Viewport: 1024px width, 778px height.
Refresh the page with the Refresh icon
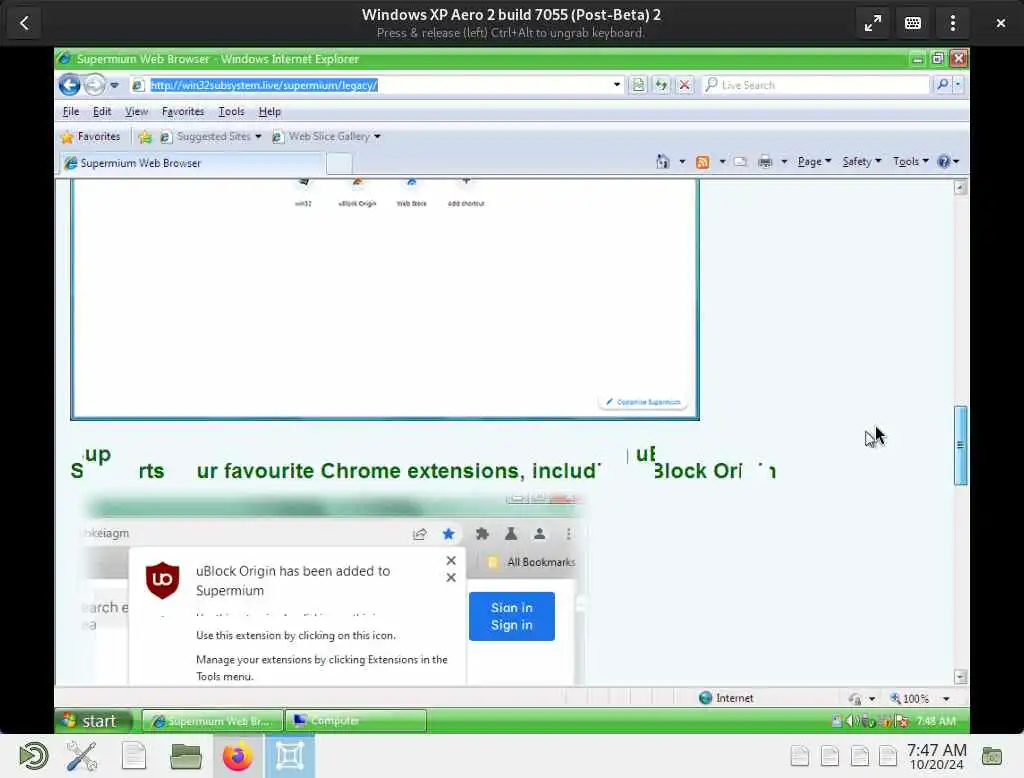click(x=662, y=85)
